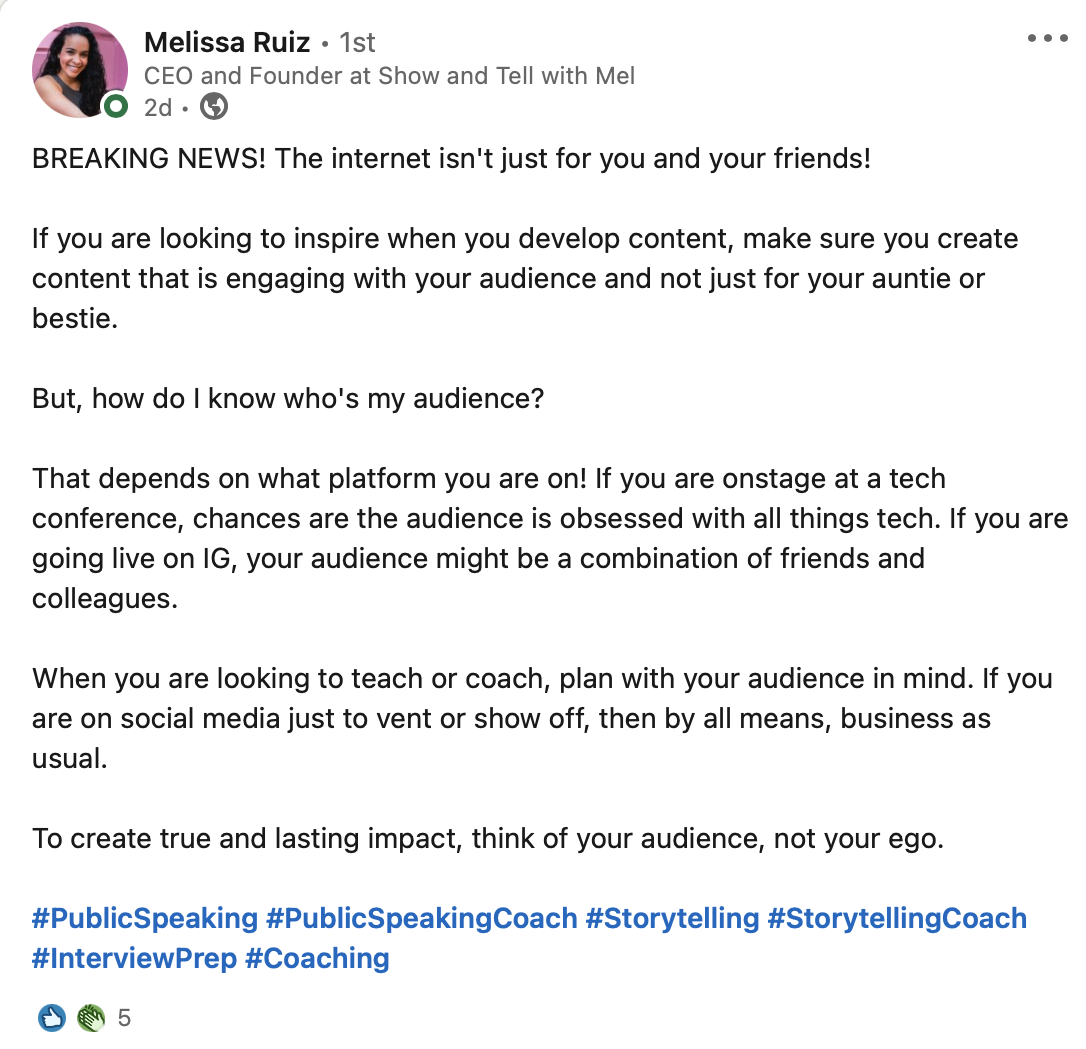Open Melissa Ruiz's profile photo
Image resolution: width=1086 pixels, height=1049 pixels.
pyautogui.click(x=80, y=69)
